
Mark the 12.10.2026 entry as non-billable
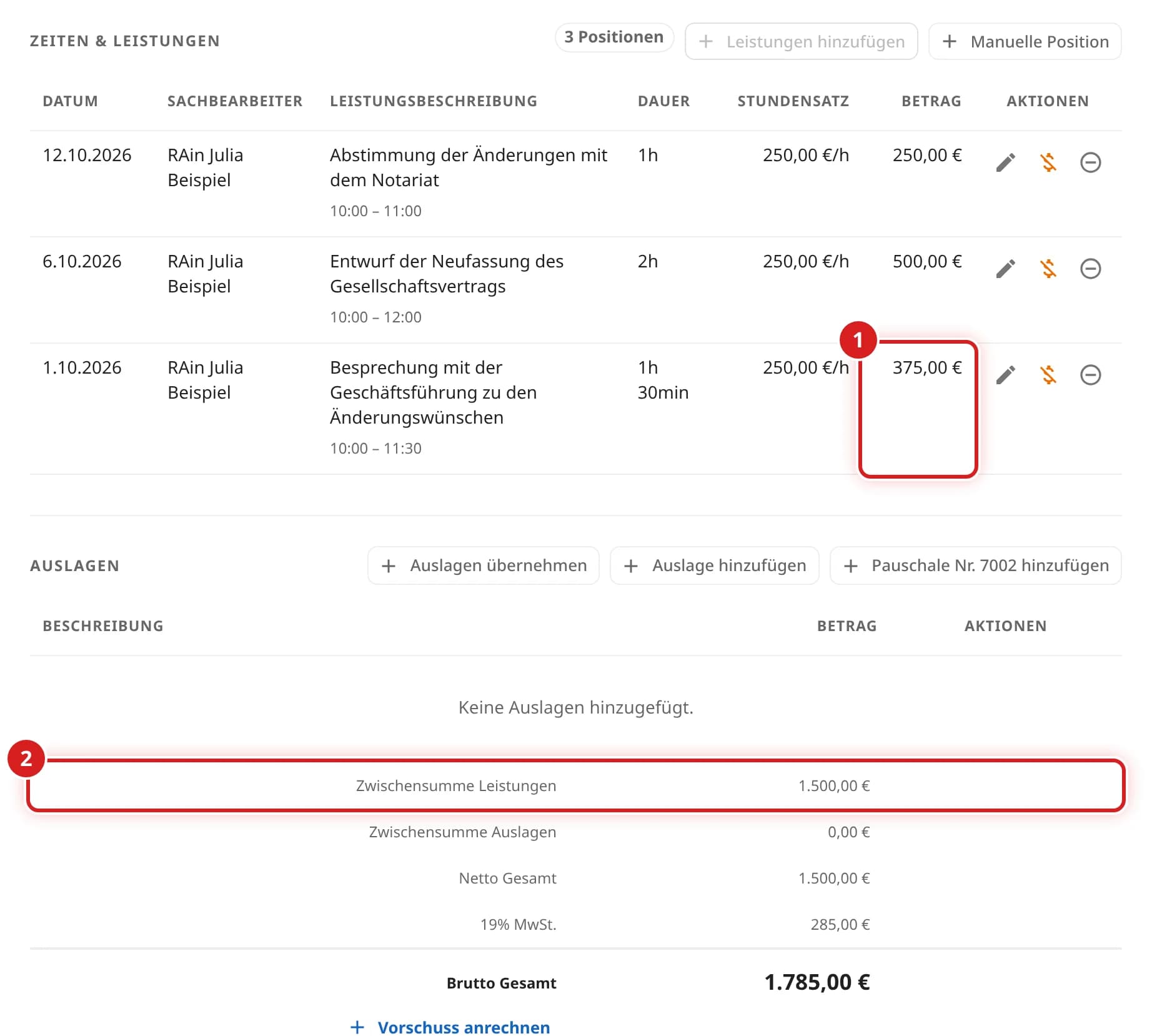[1048, 162]
